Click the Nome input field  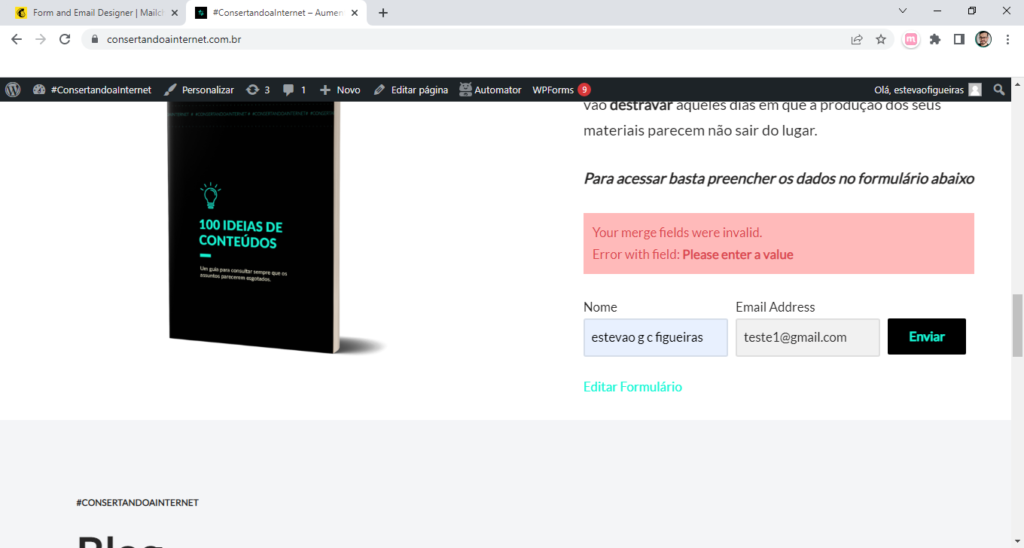click(x=655, y=338)
